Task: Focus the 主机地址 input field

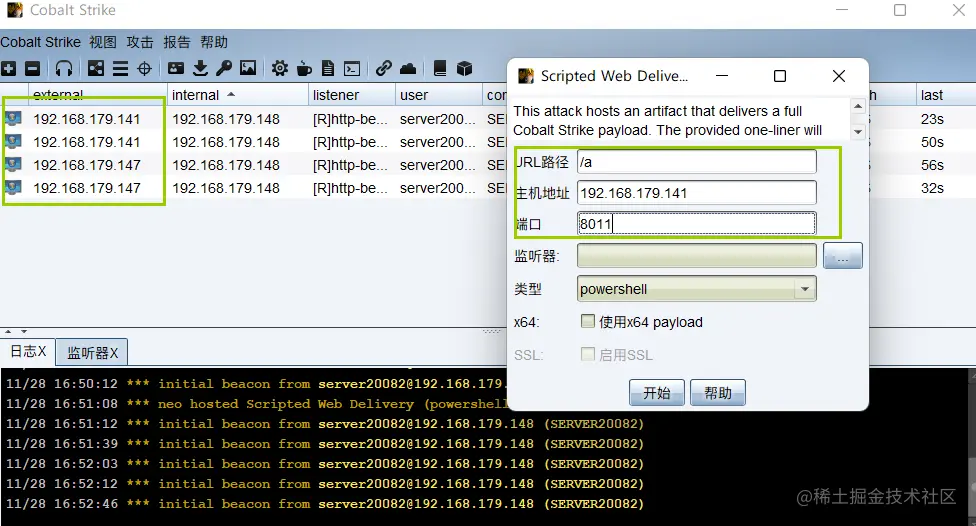Action: [697, 193]
